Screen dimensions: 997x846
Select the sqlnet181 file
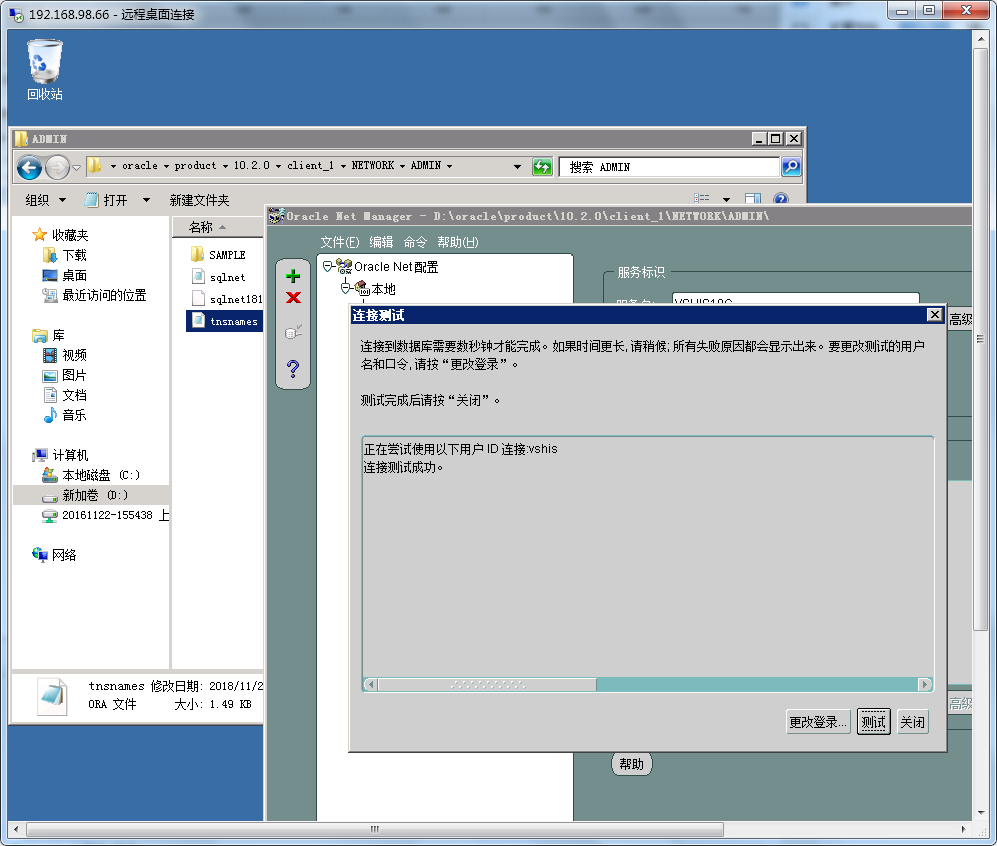click(226, 299)
